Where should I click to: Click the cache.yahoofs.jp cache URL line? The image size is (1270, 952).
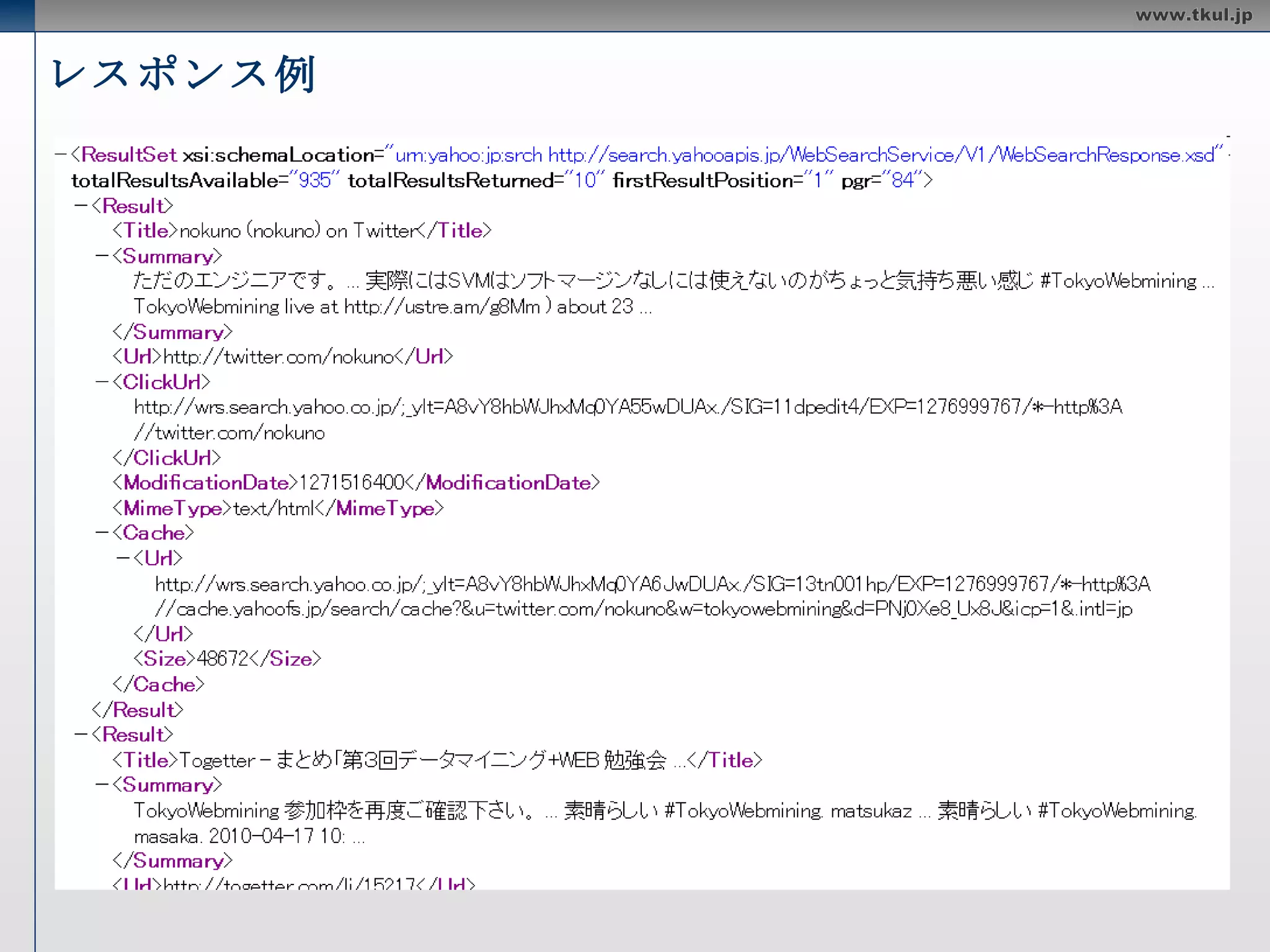644,609
